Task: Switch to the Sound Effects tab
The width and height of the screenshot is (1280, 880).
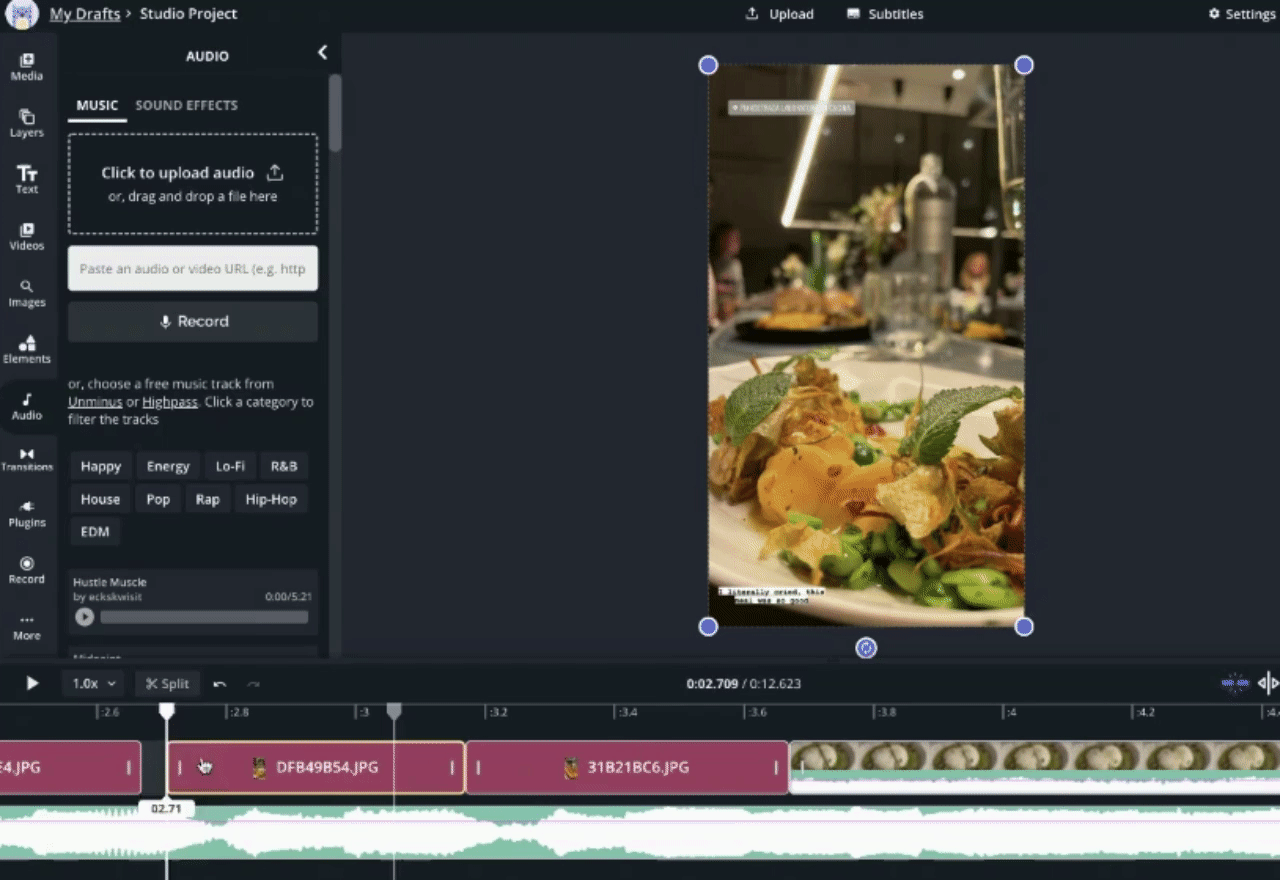Action: 186,105
